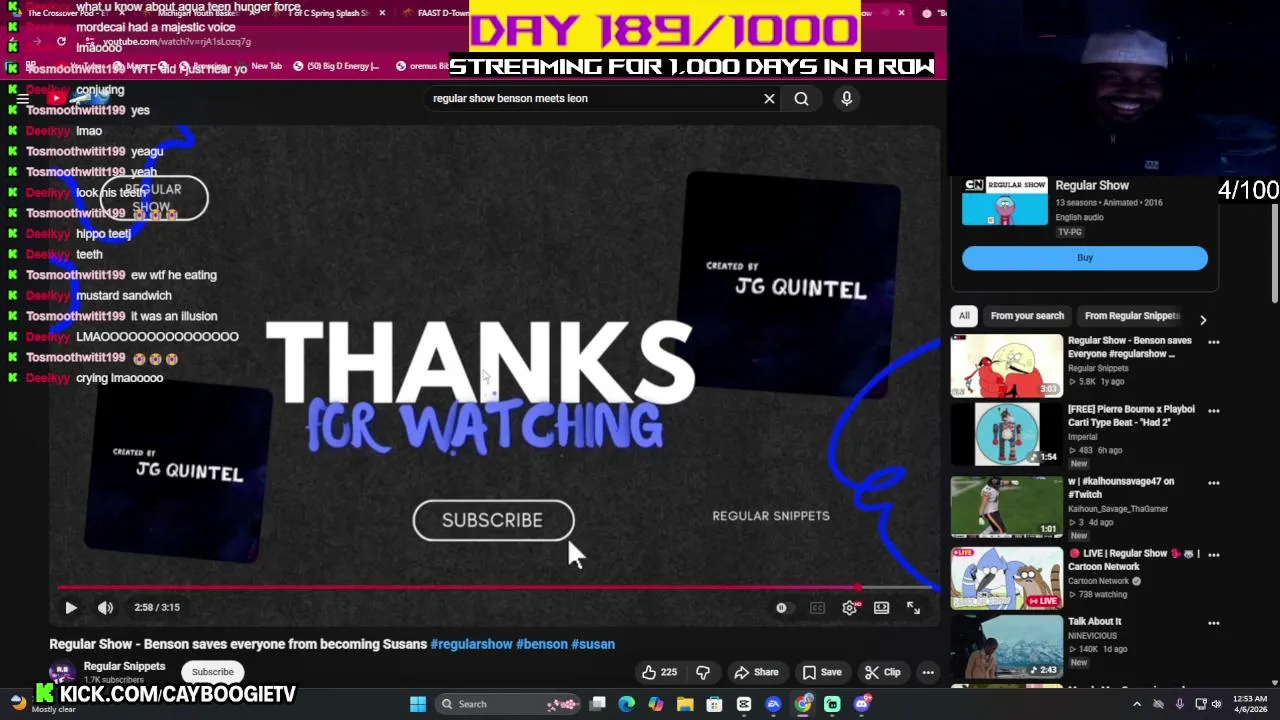Open options for 'Benson saves Everyone' suggestion

(x=1214, y=342)
